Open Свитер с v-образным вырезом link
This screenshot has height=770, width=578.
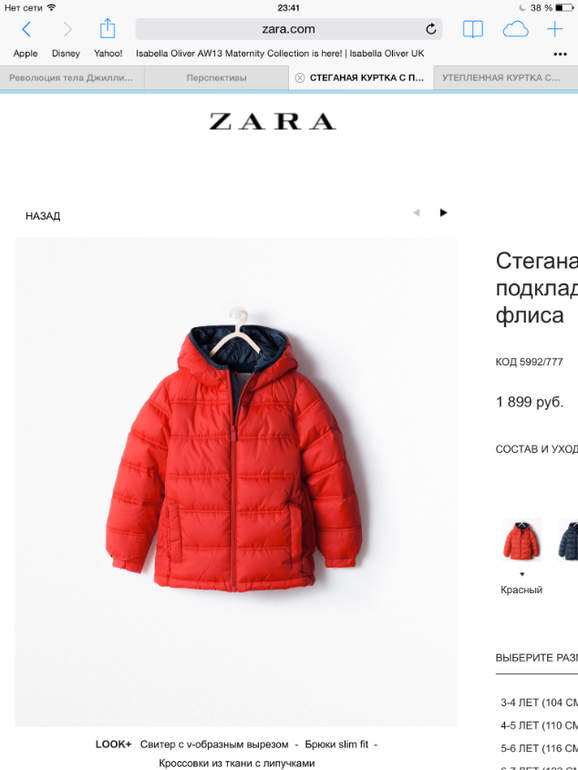[214, 744]
